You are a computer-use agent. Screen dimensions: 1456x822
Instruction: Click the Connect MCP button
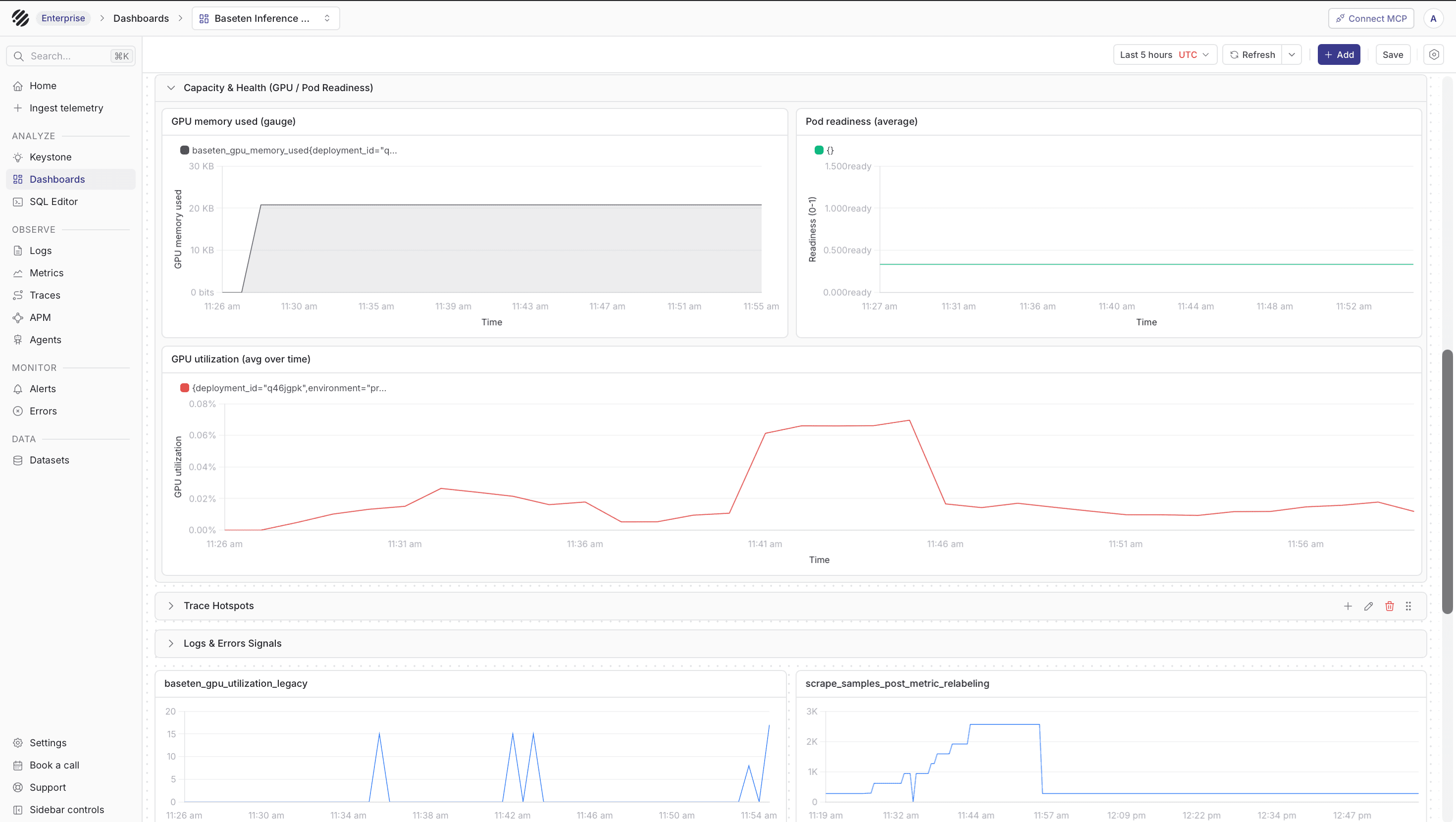tap(1371, 18)
